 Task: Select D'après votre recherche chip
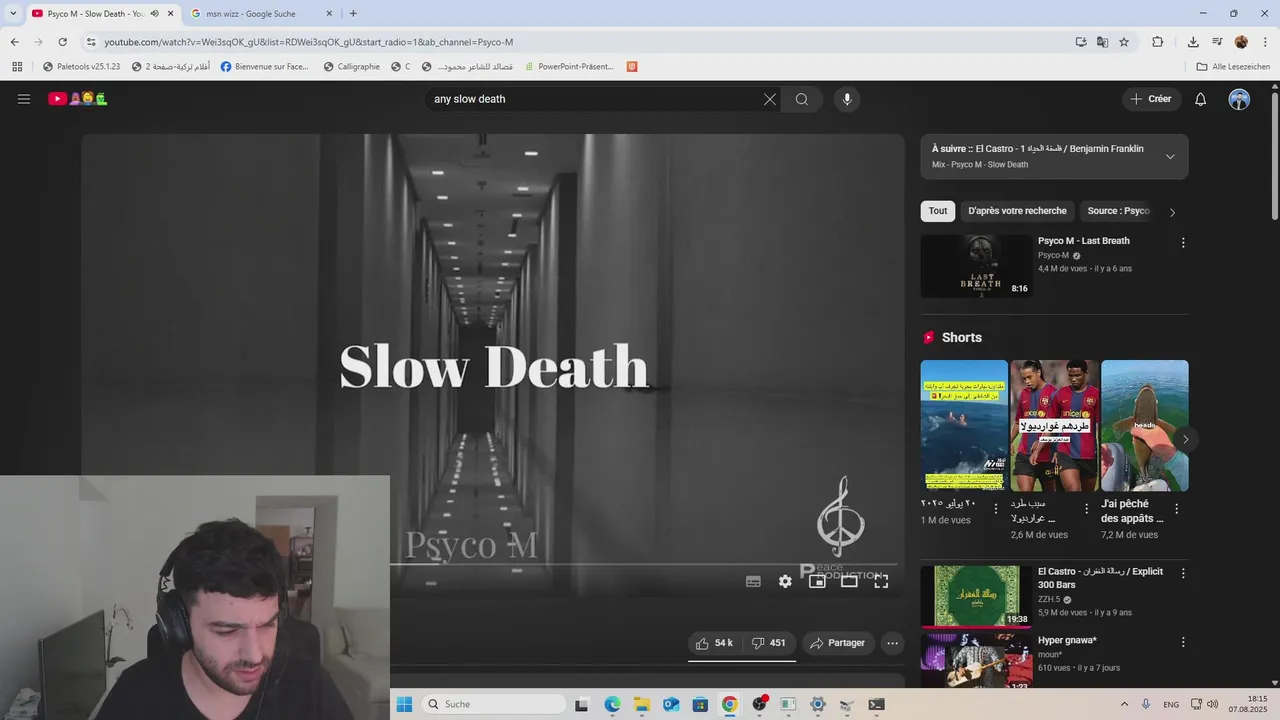click(1017, 211)
